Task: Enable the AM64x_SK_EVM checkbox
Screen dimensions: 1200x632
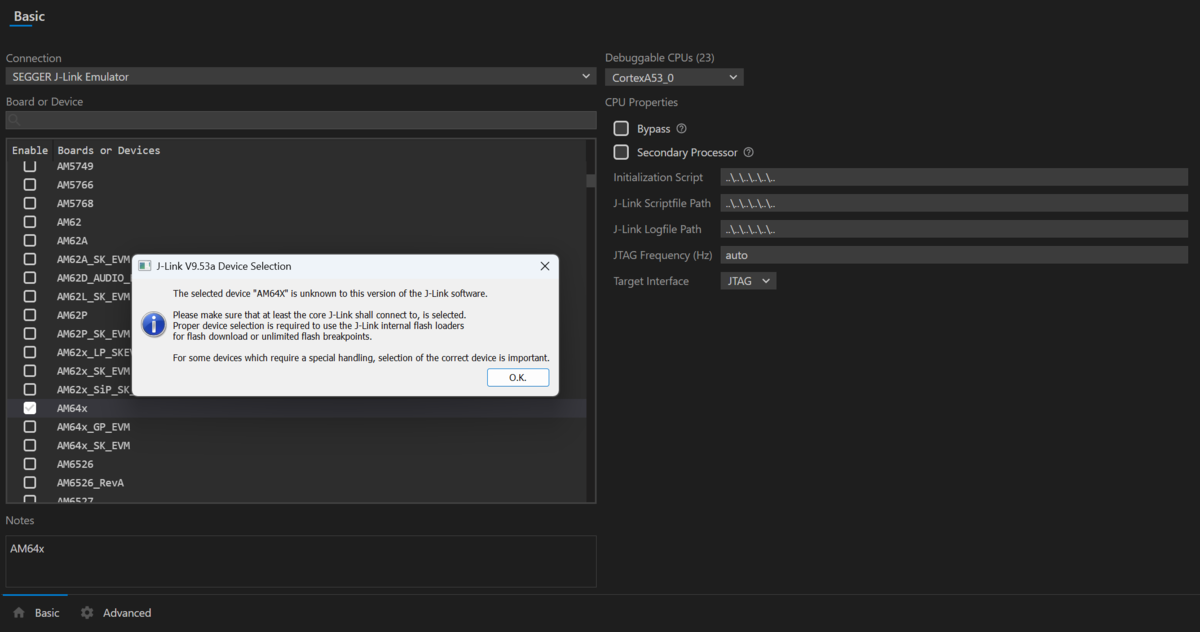Action: point(30,445)
